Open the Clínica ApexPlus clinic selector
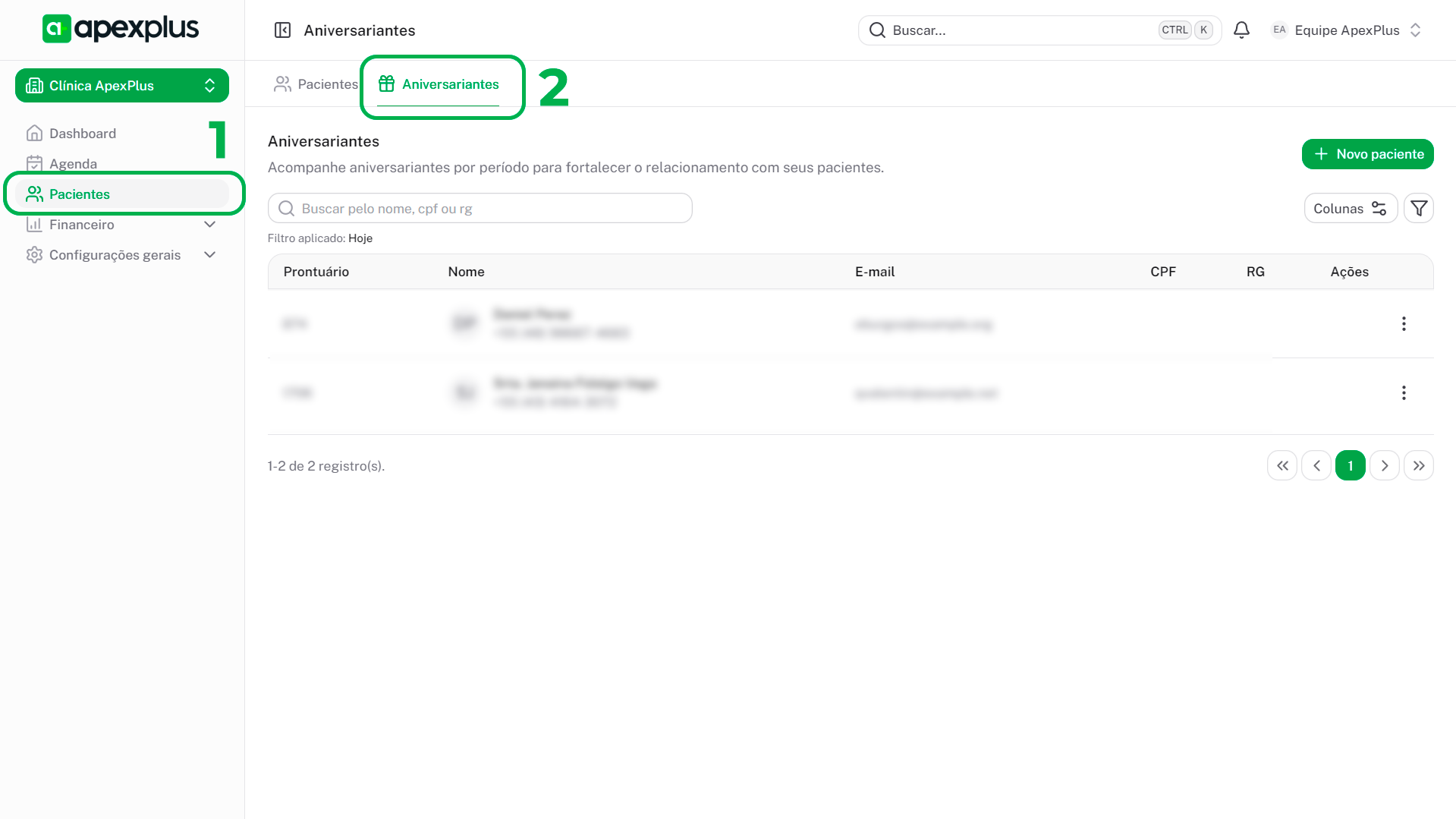The width and height of the screenshot is (1456, 819). tap(121, 86)
